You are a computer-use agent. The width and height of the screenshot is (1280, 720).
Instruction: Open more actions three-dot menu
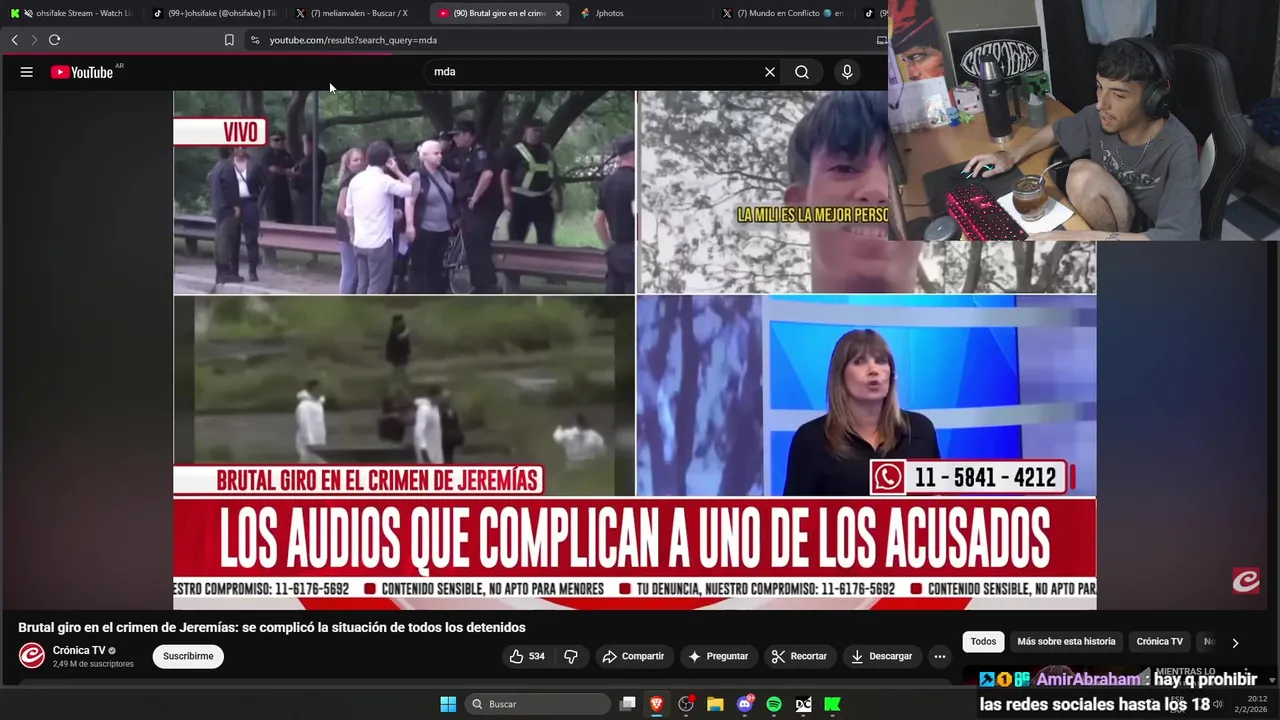[x=939, y=656]
